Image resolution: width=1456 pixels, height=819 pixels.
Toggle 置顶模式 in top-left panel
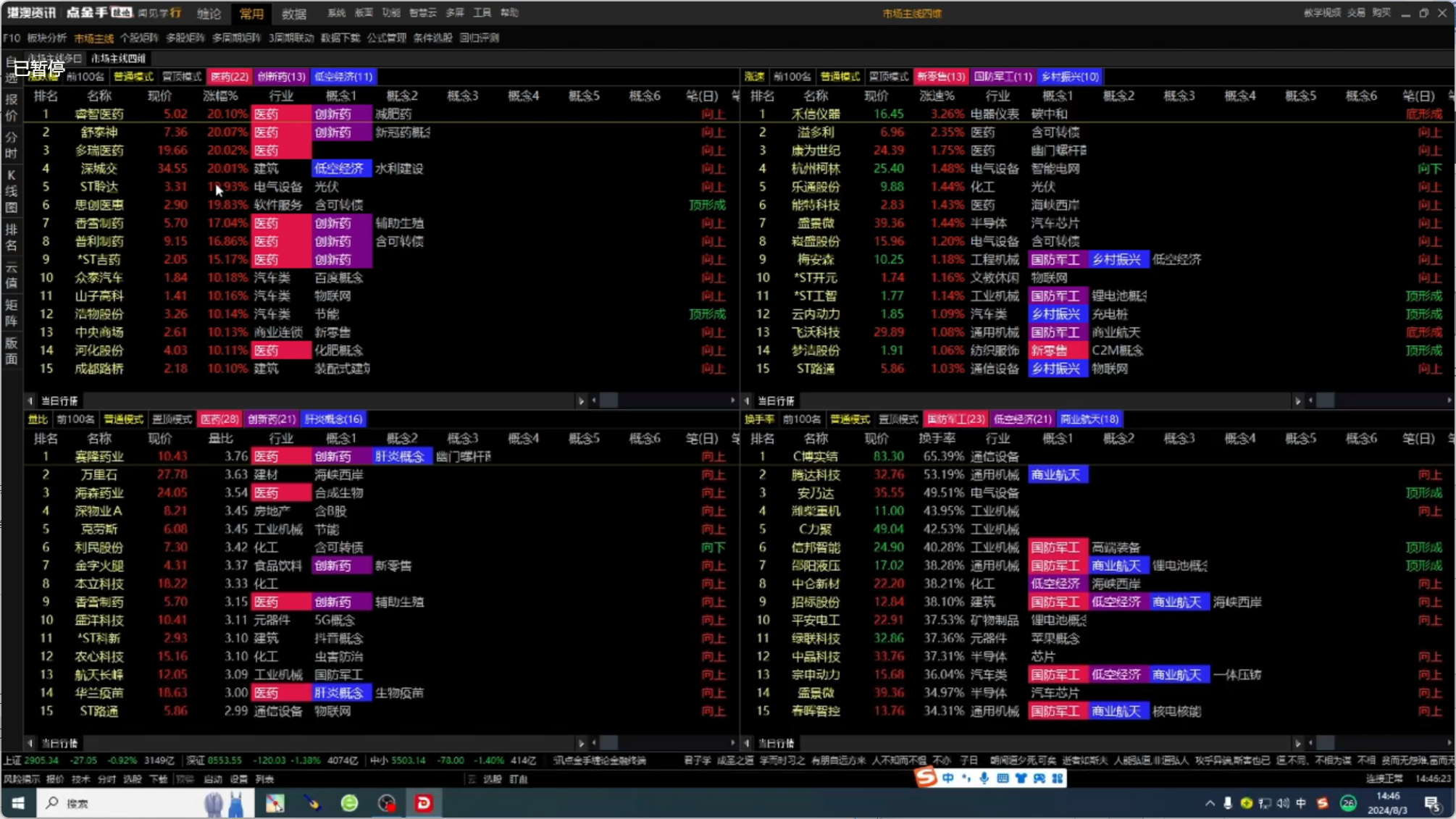coord(181,77)
